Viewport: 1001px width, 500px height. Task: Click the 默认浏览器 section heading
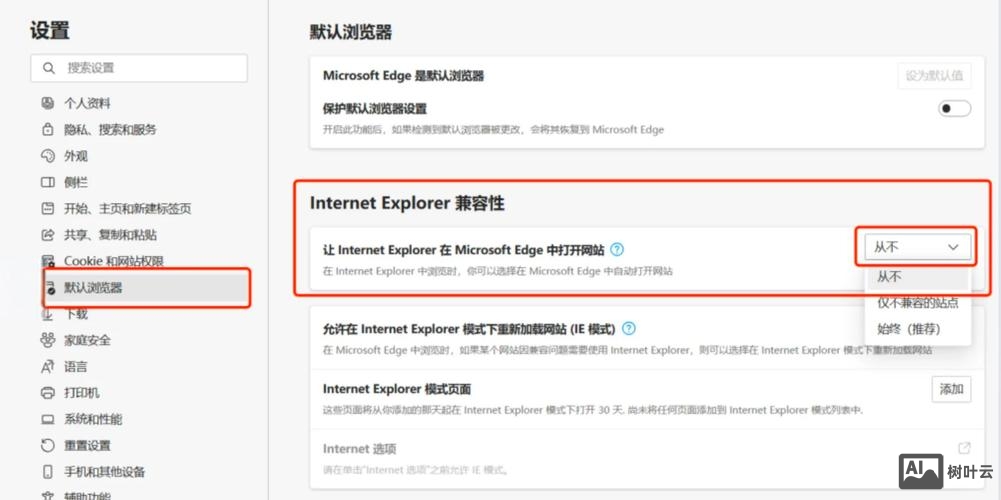(x=351, y=33)
